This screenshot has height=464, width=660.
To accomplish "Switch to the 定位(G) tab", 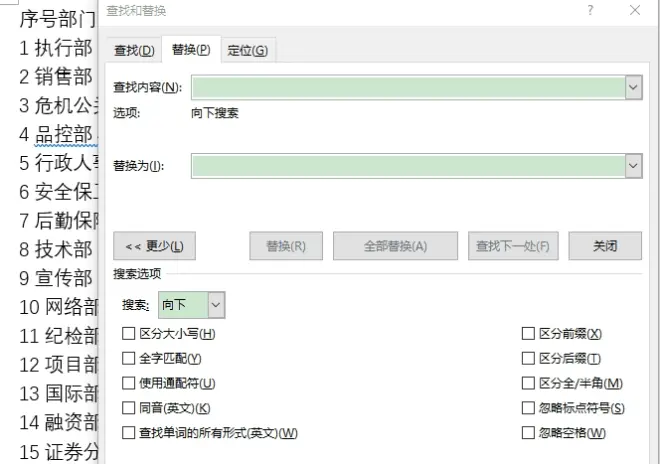I will tap(248, 51).
